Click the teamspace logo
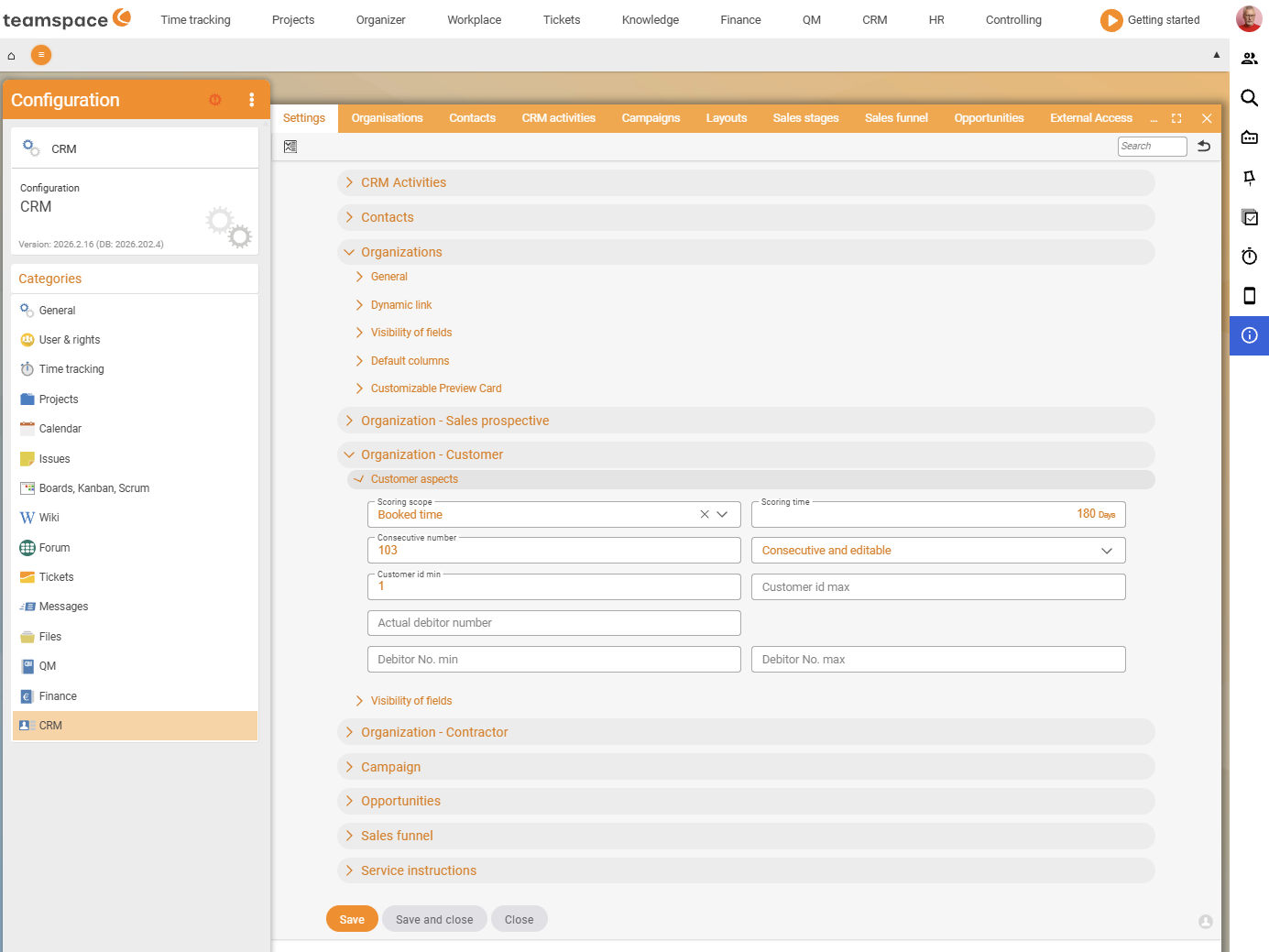 (x=67, y=19)
